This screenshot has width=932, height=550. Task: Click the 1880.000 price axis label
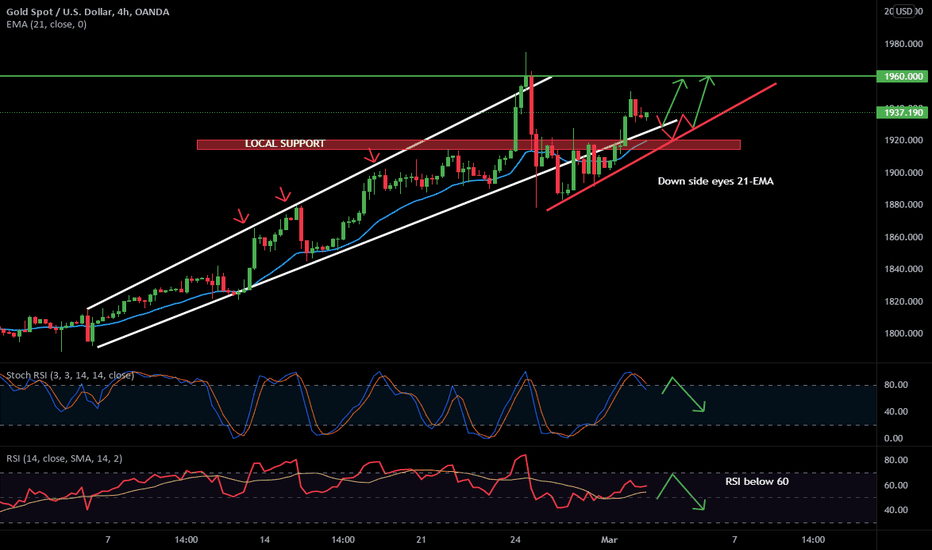[x=903, y=205]
